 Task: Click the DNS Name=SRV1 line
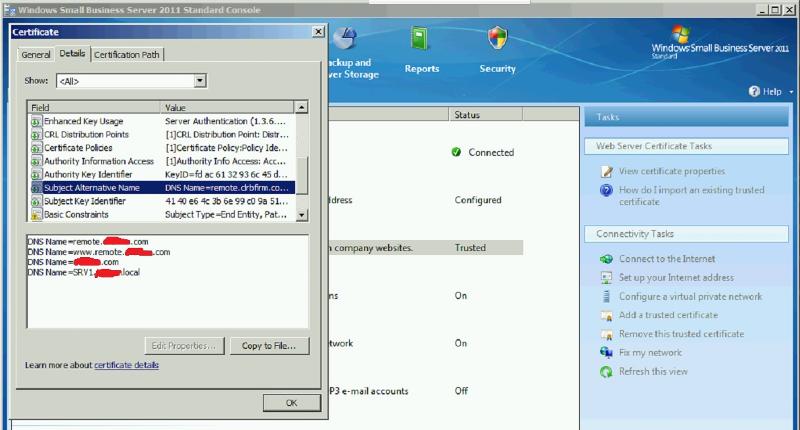[84, 272]
